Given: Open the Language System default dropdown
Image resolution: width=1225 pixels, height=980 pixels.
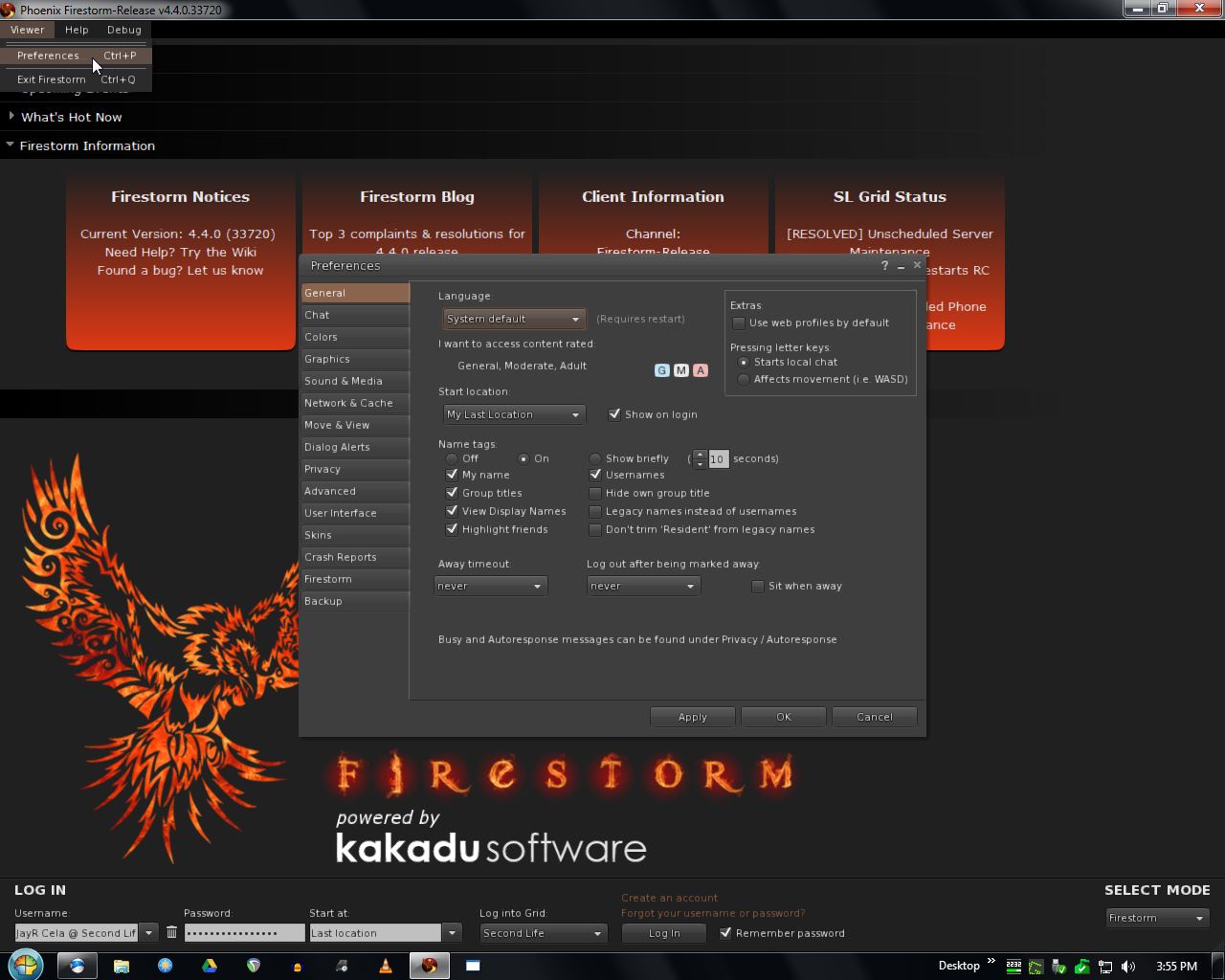Looking at the screenshot, I should pyautogui.click(x=514, y=319).
